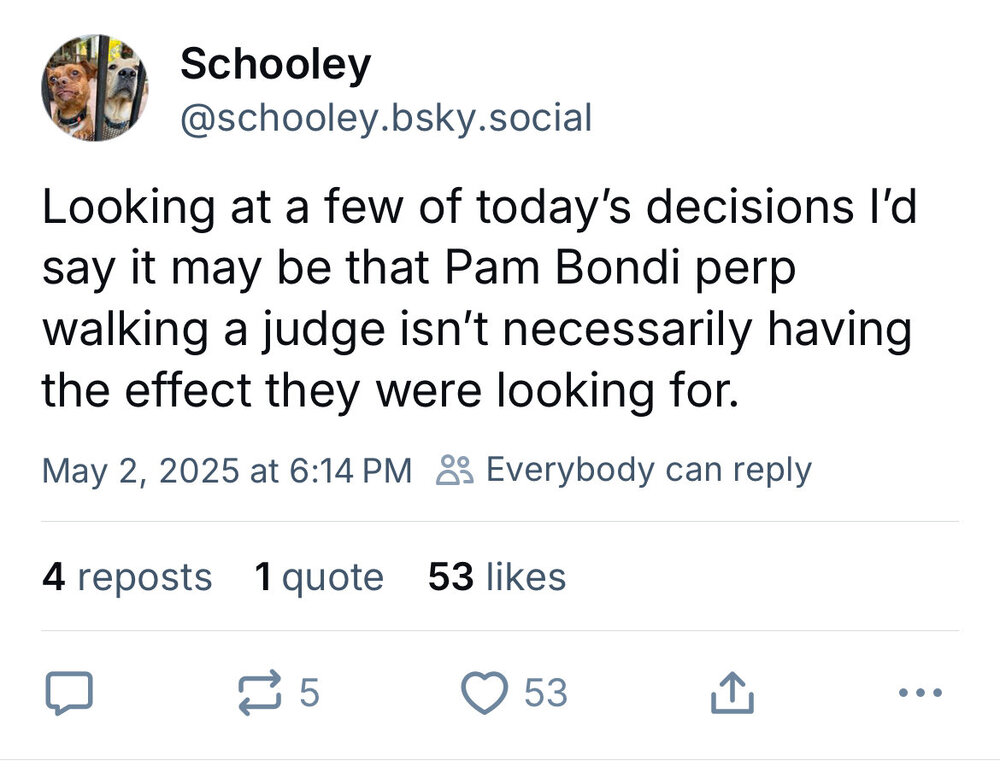
Task: Click the reply speech bubble icon
Action: [x=68, y=693]
